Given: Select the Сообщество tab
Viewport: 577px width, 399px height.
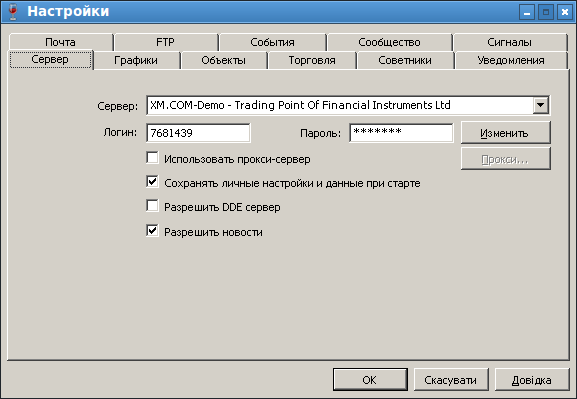Looking at the screenshot, I should [389, 42].
